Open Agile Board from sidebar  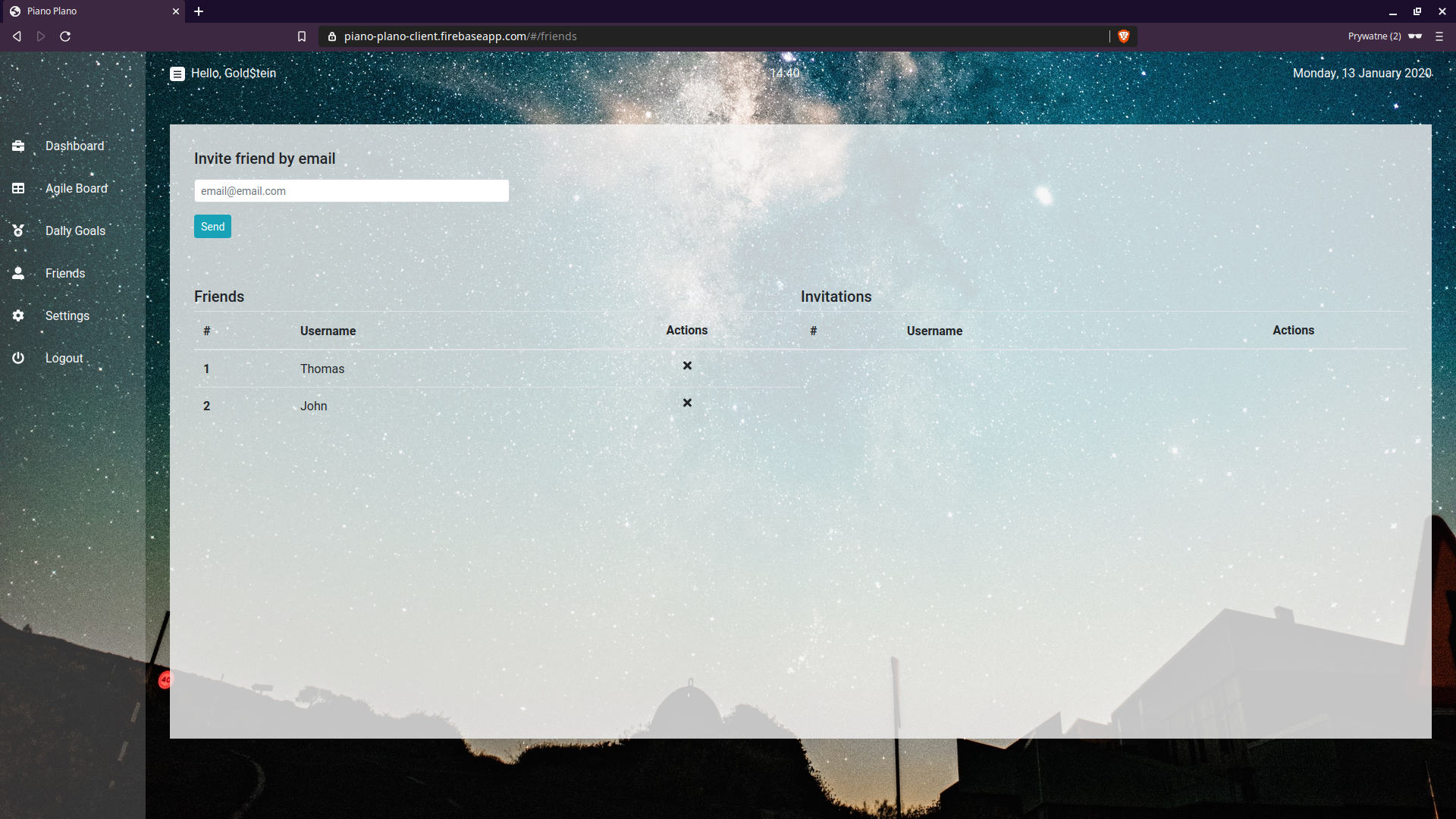[x=76, y=188]
